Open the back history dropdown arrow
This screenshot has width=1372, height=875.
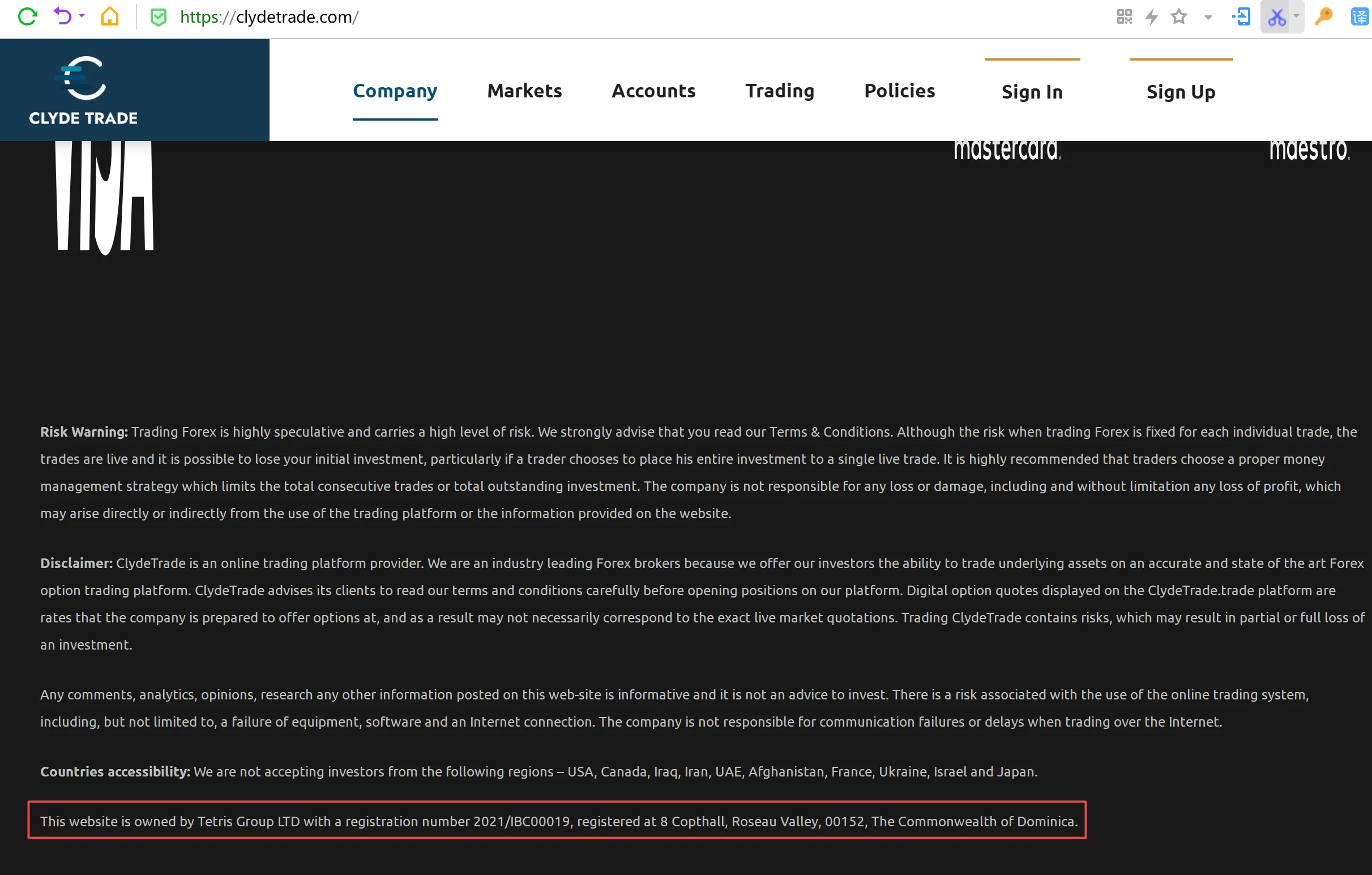coord(82,16)
